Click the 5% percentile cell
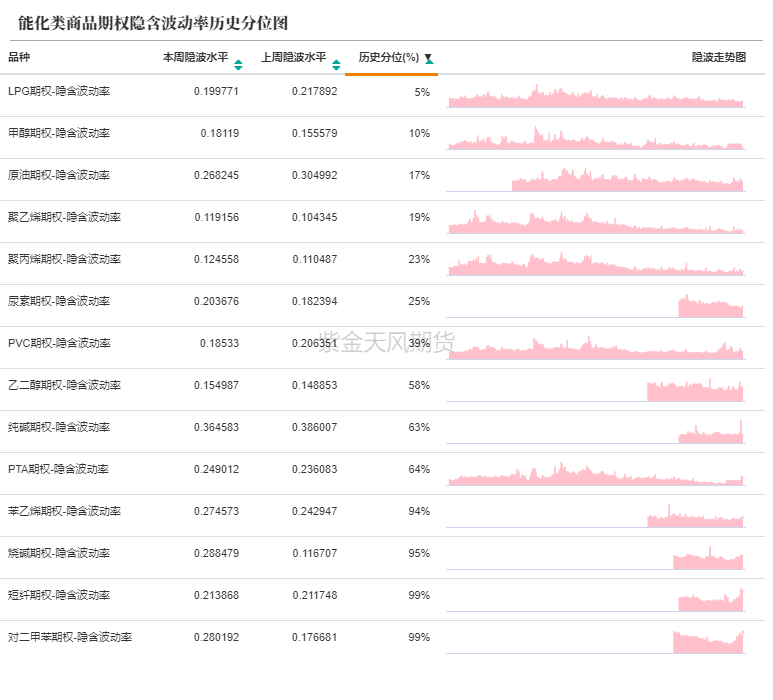 pyautogui.click(x=422, y=92)
